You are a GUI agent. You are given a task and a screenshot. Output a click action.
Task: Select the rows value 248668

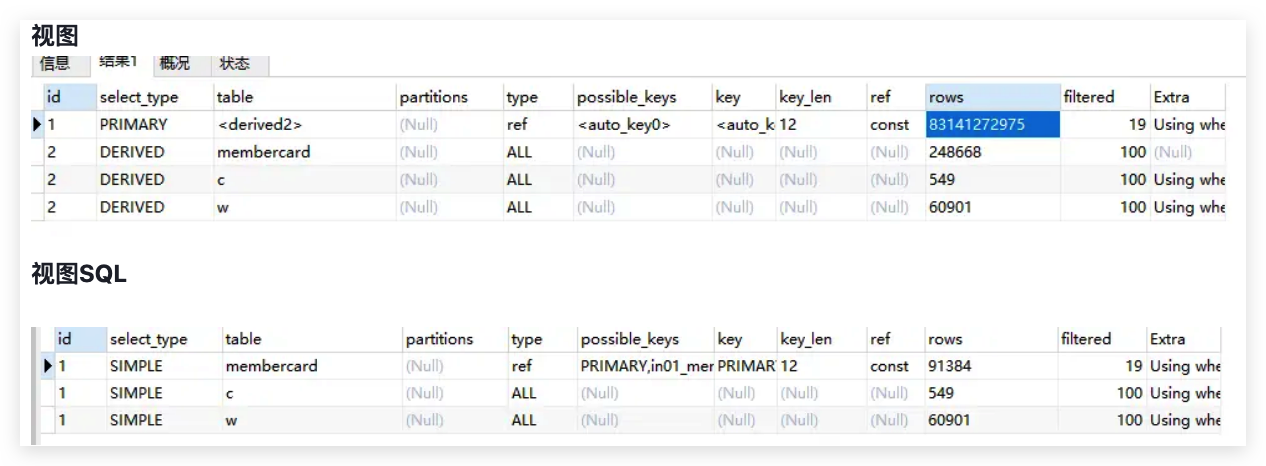click(992, 152)
